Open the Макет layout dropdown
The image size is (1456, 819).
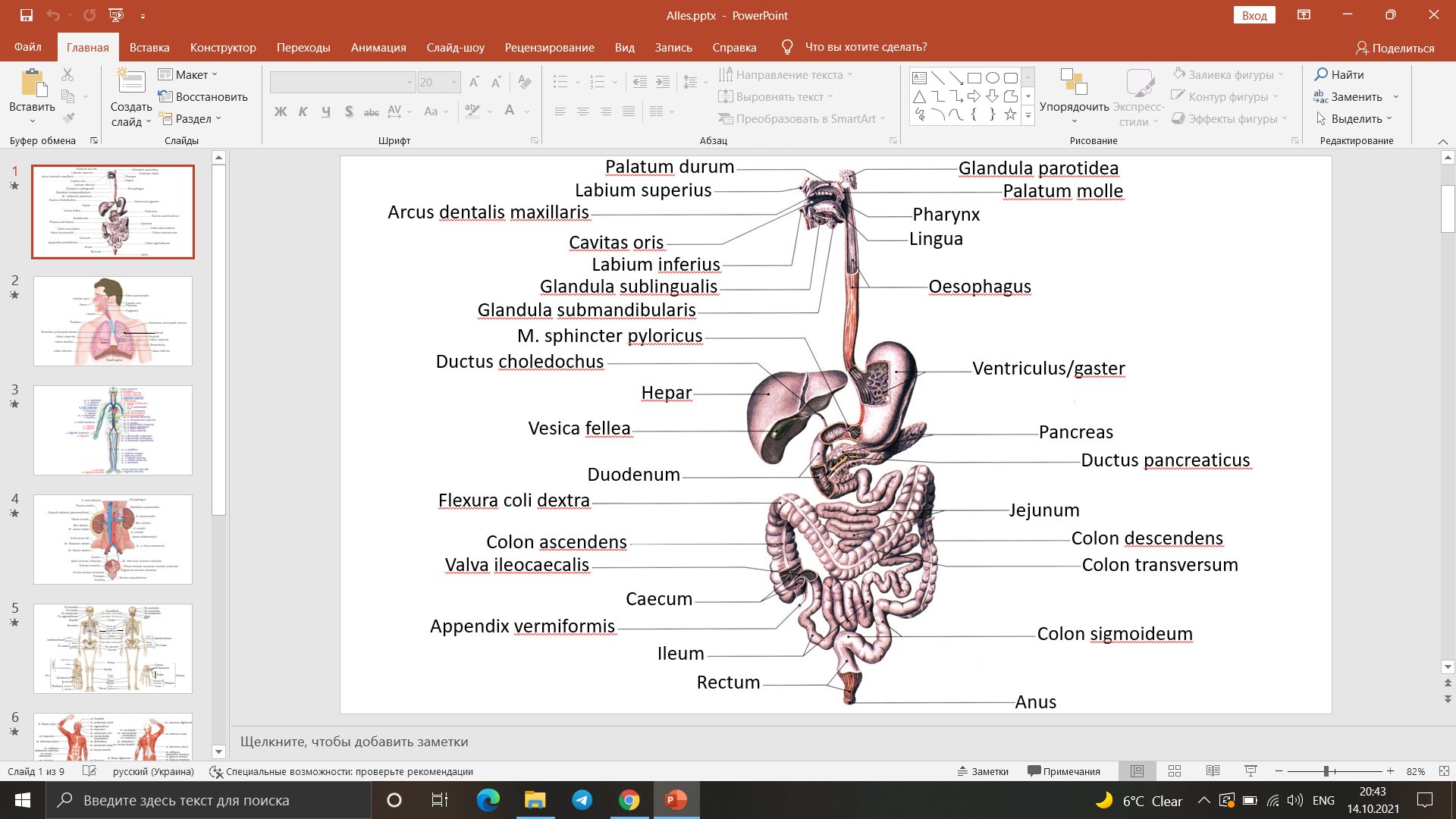[x=188, y=74]
